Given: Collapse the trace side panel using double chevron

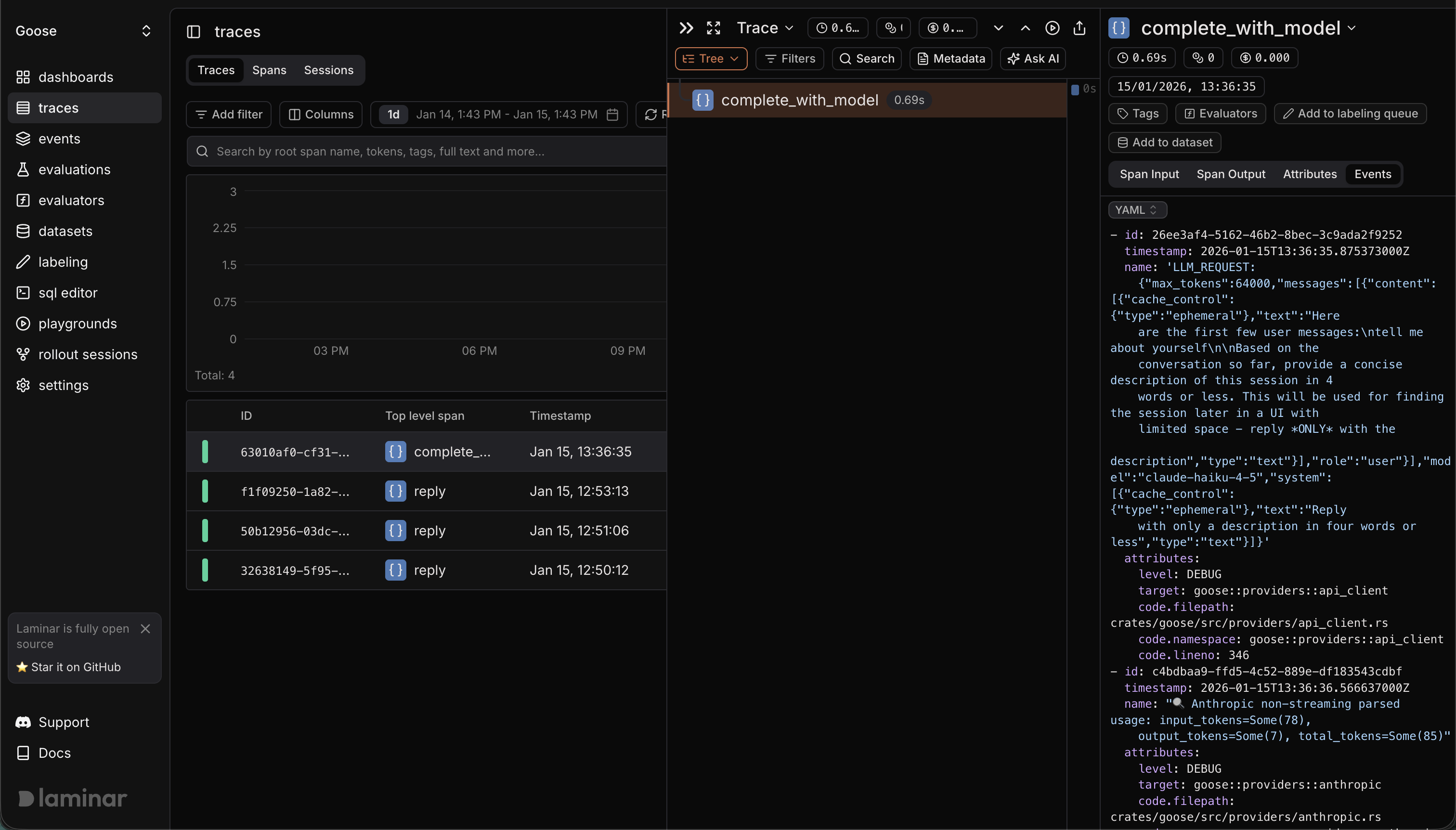Looking at the screenshot, I should tap(687, 28).
